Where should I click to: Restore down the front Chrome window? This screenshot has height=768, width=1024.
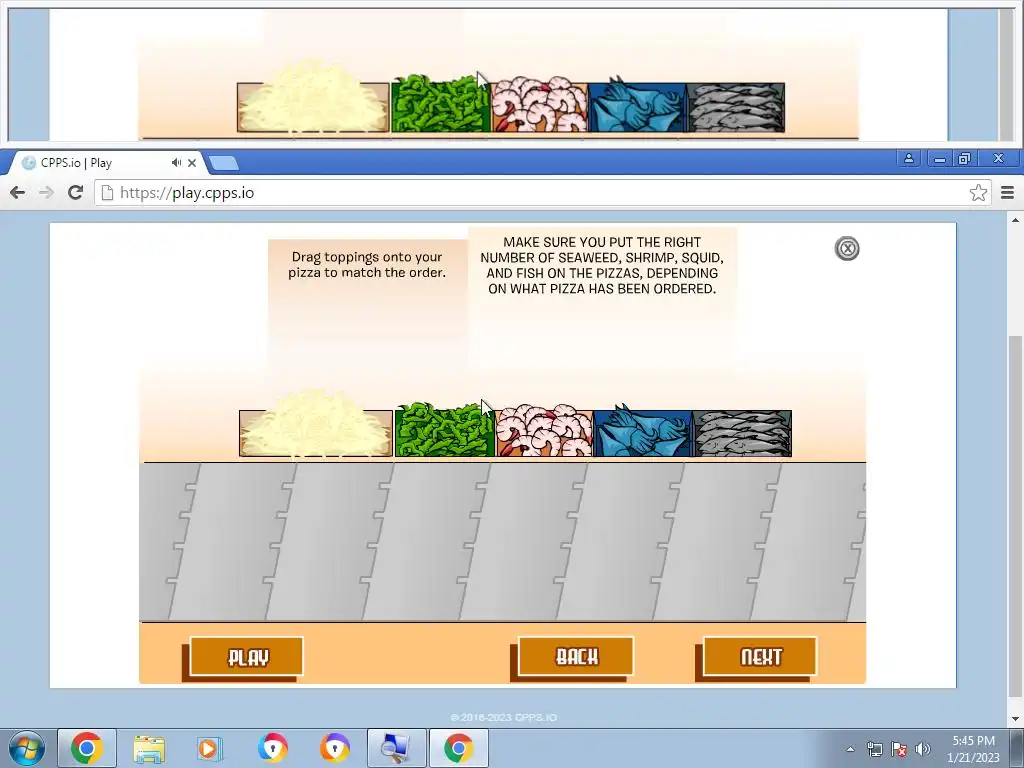tap(964, 158)
